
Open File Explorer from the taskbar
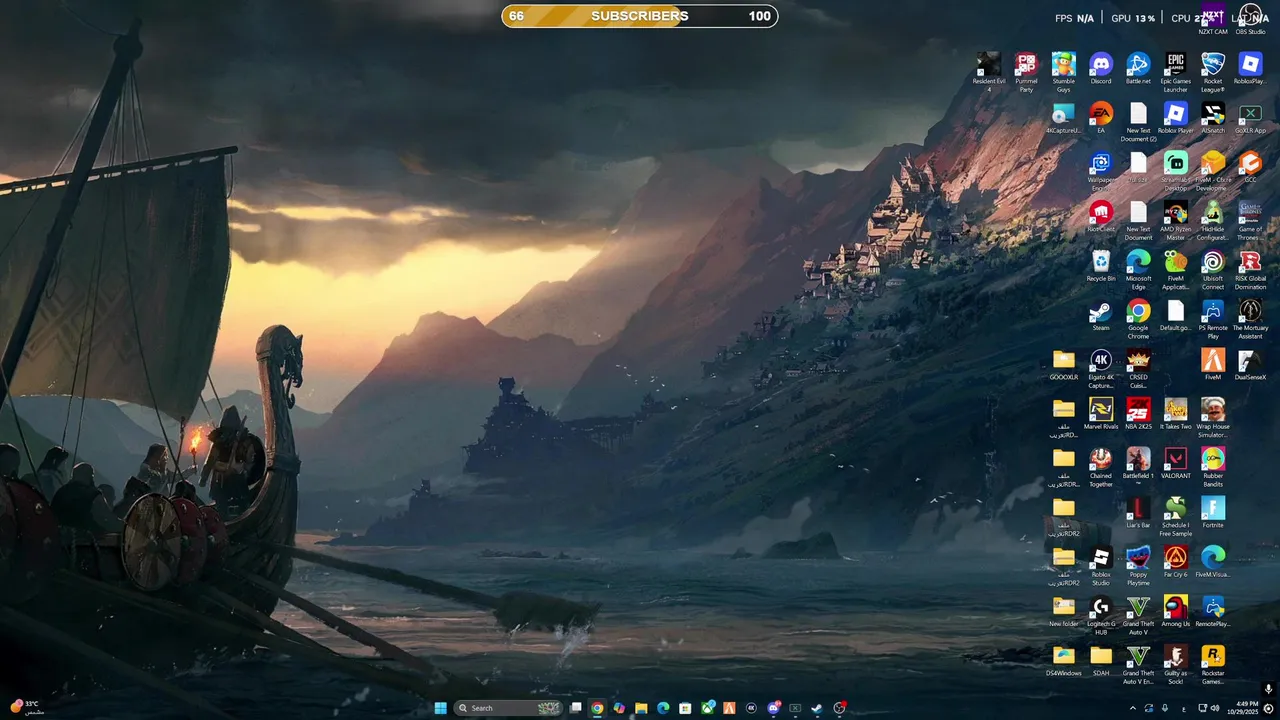point(641,708)
